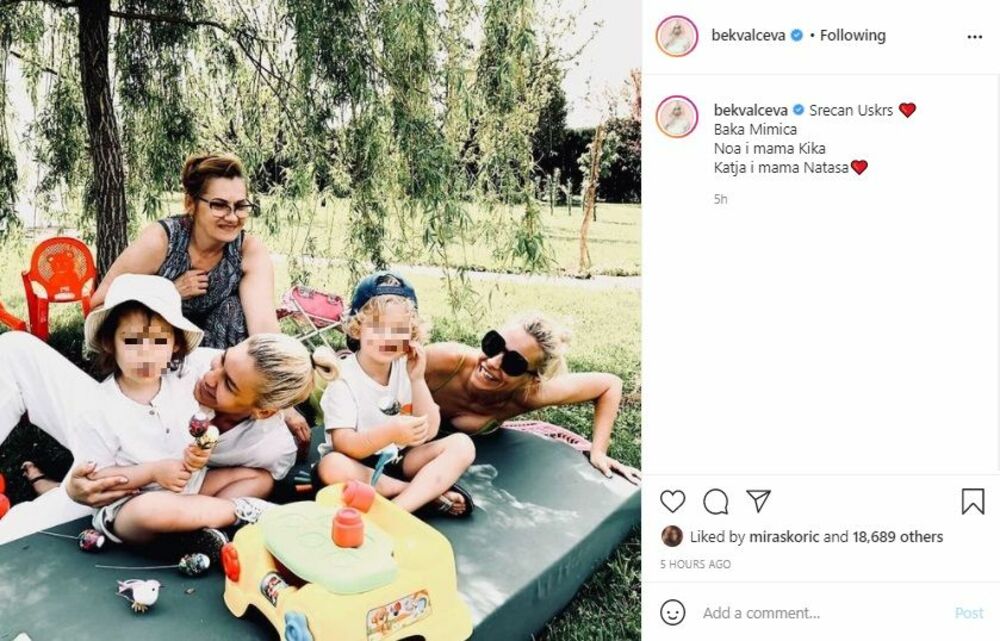The height and width of the screenshot is (641, 1000).
Task: Toggle the Following button
Action: [853, 36]
